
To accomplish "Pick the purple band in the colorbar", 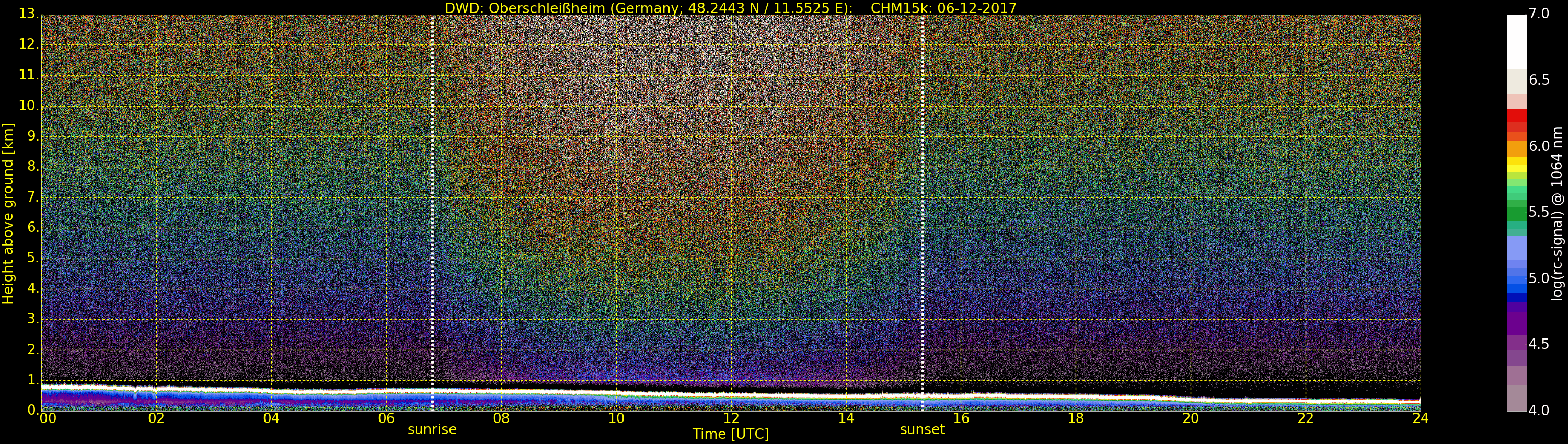I will tap(1516, 322).
